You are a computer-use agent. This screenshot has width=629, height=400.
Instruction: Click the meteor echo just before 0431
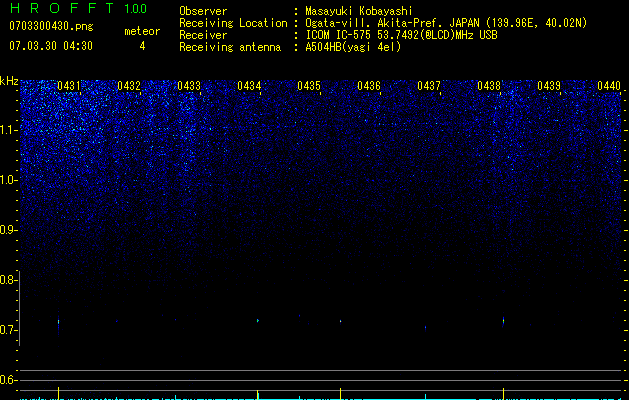tap(59, 323)
